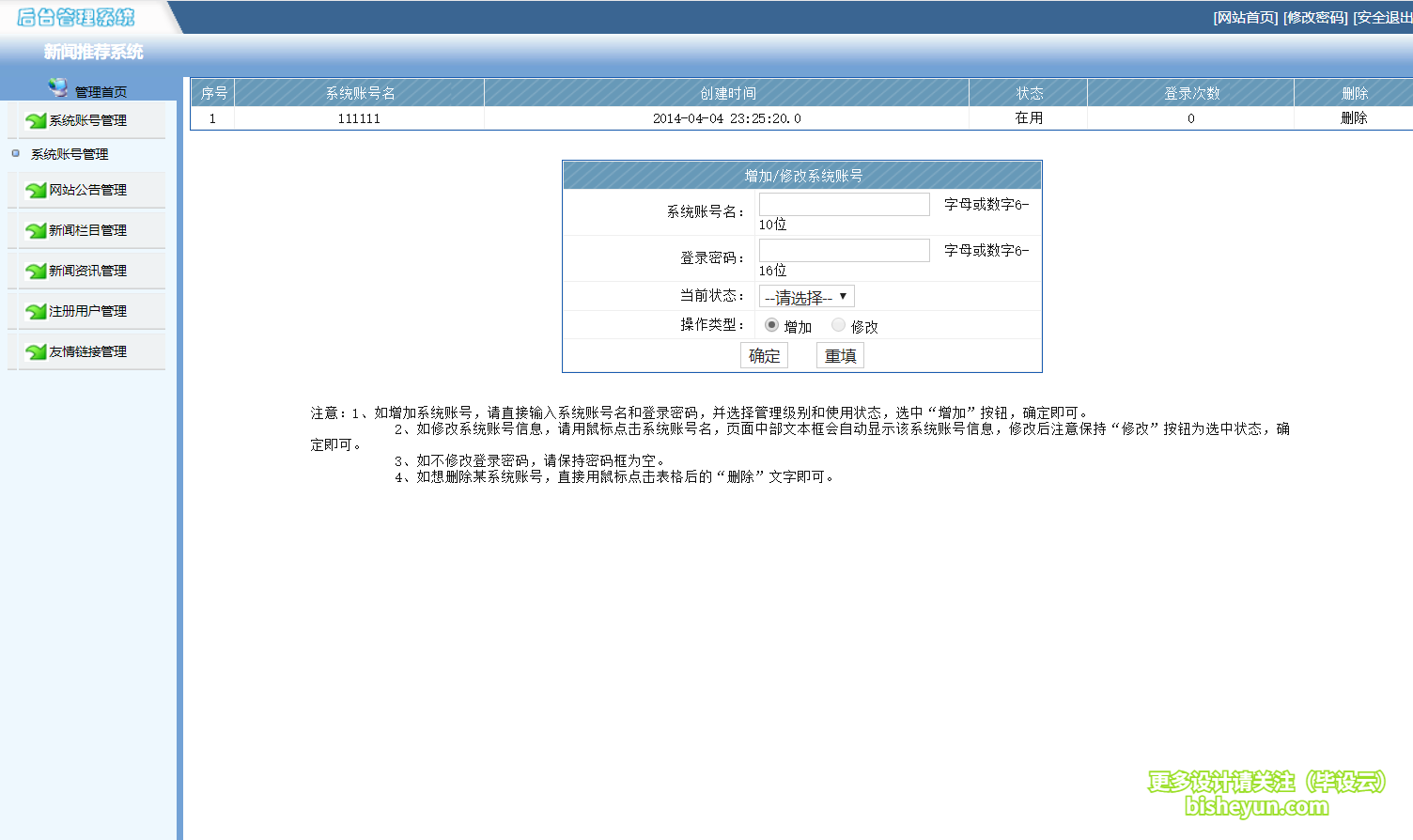Viewport: 1413px width, 840px height.
Task: Click green arrow icon beside 新闻资讯管理
Action: 36,271
